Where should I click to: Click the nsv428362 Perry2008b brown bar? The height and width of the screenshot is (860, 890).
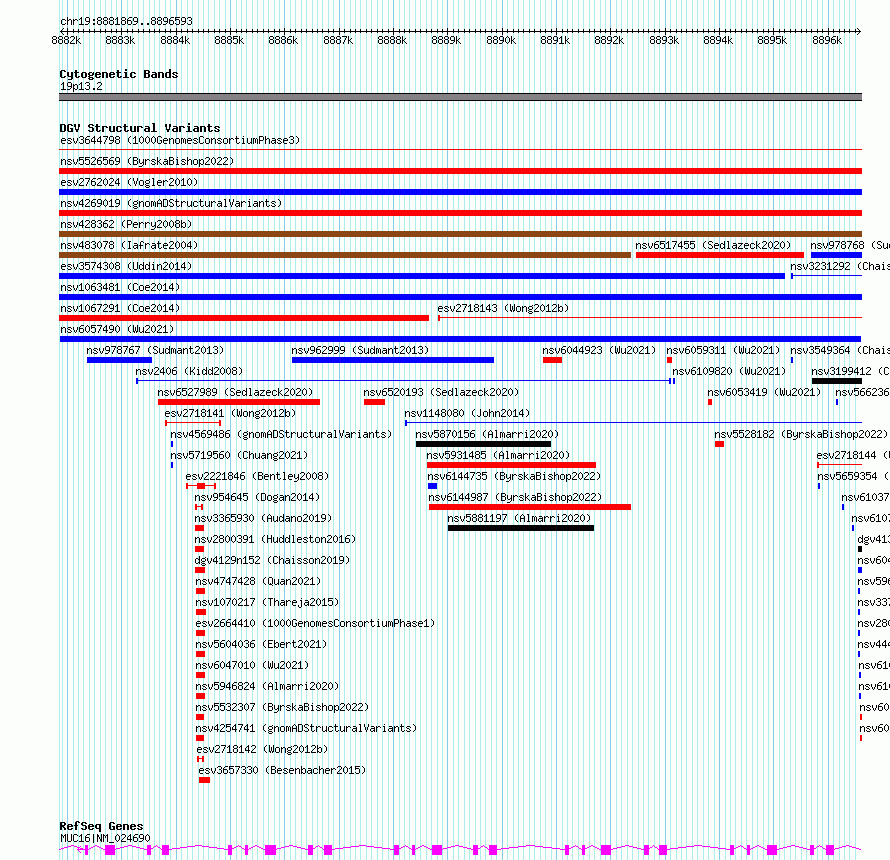[460, 234]
